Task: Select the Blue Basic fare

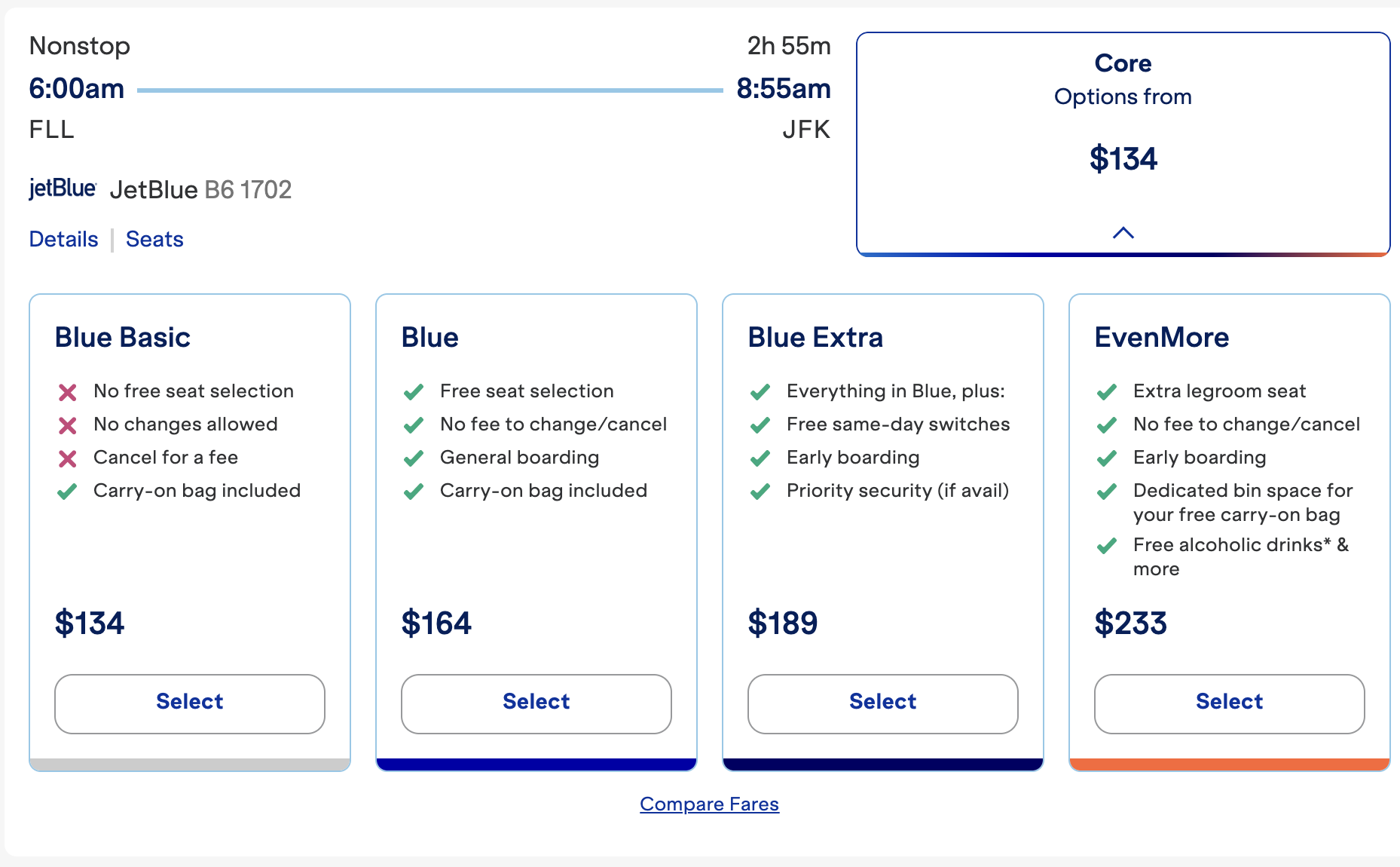Action: click(189, 703)
